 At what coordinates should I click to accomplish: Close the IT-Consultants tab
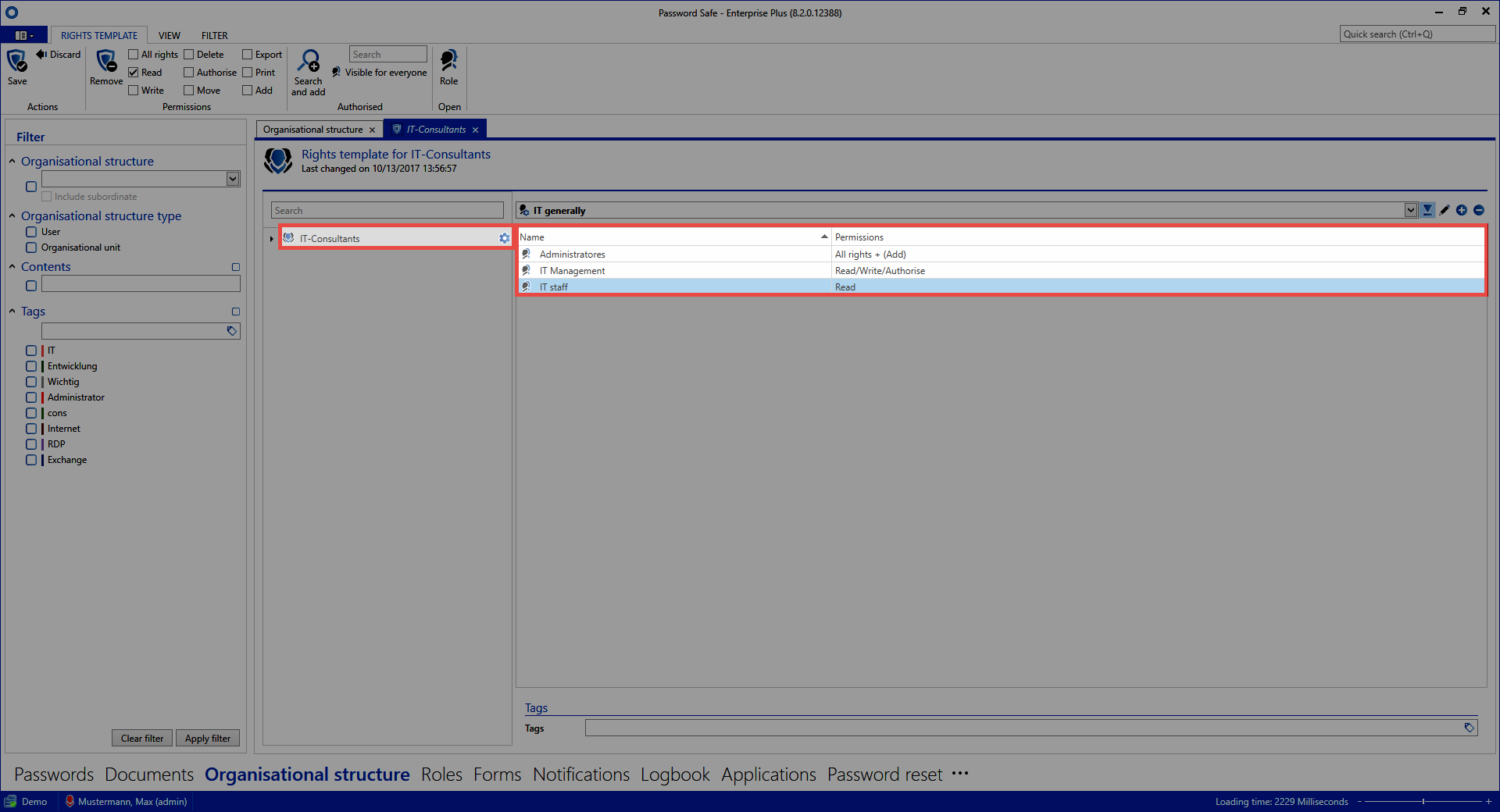475,130
